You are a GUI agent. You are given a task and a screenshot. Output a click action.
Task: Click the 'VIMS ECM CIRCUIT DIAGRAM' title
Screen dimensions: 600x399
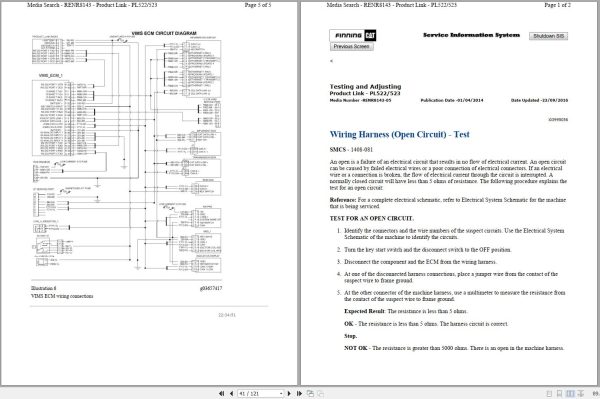[164, 33]
